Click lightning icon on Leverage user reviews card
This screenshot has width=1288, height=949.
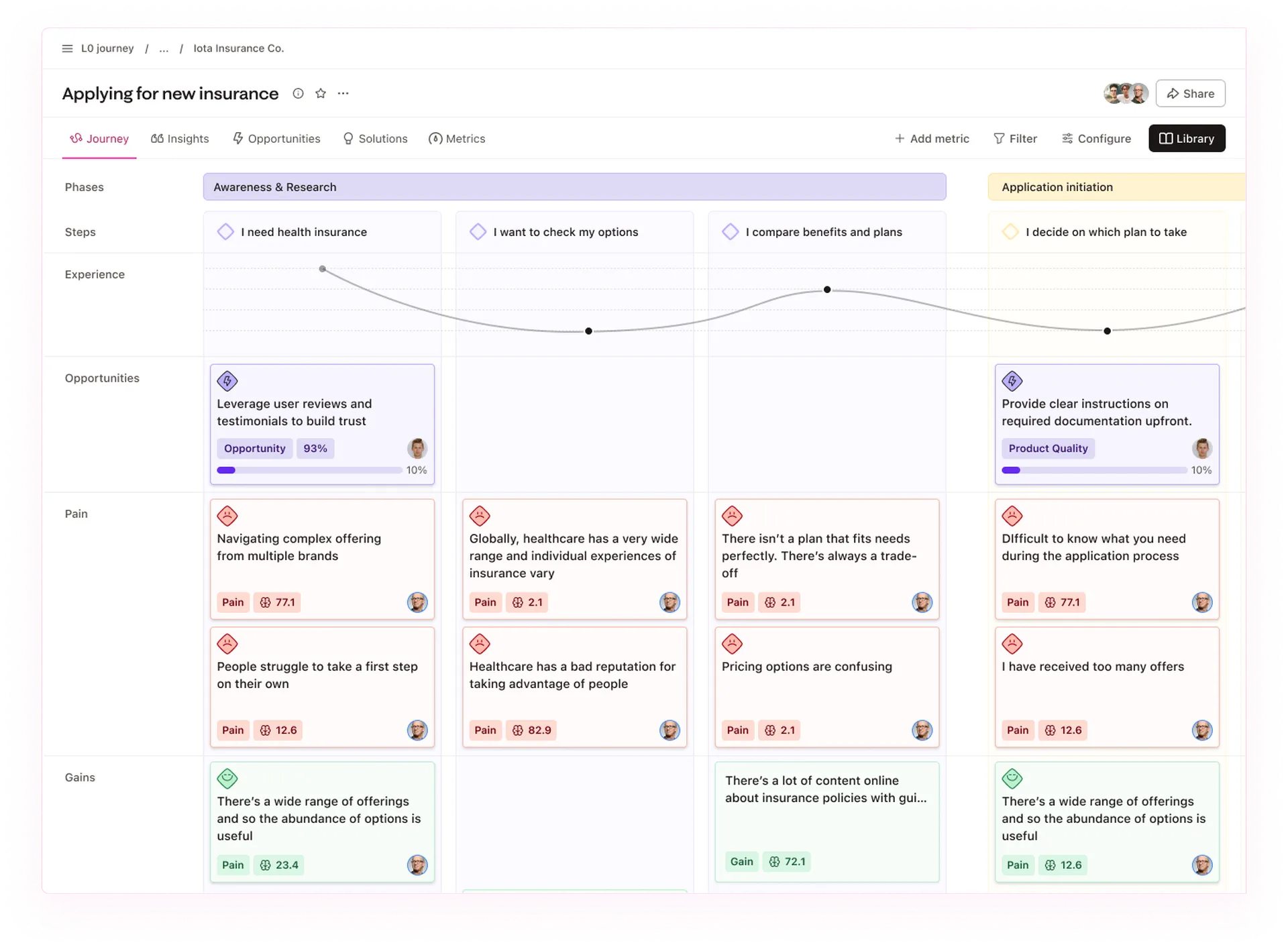click(227, 381)
